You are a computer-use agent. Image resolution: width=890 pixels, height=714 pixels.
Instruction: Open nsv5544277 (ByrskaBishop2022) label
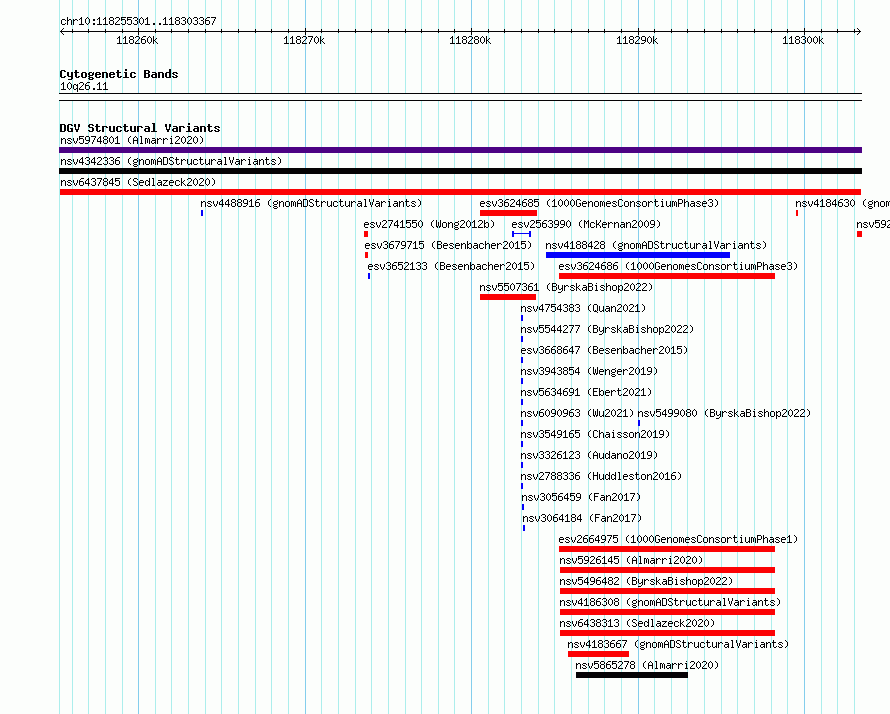click(607, 329)
